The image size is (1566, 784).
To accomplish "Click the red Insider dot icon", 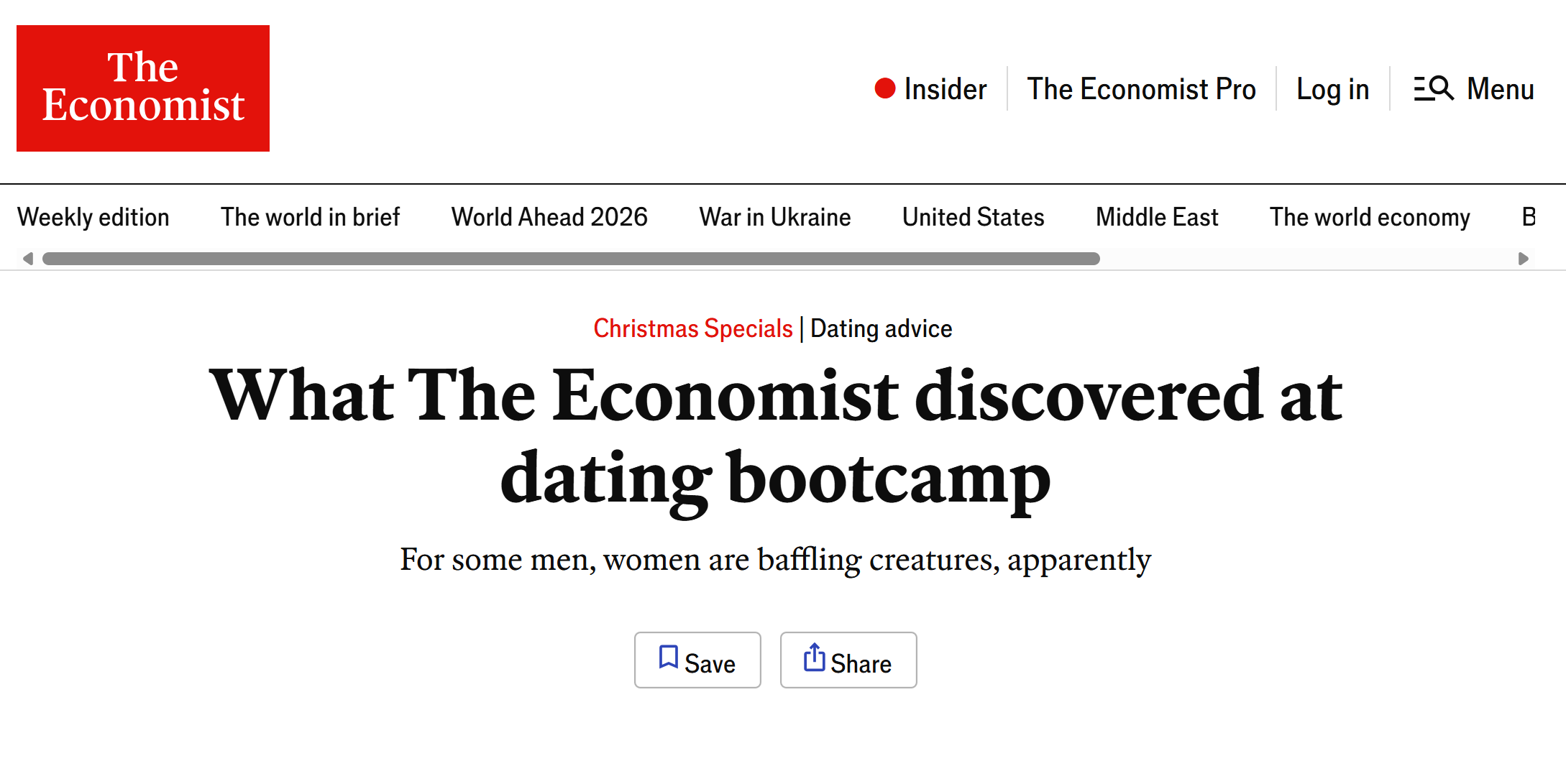I will 884,89.
